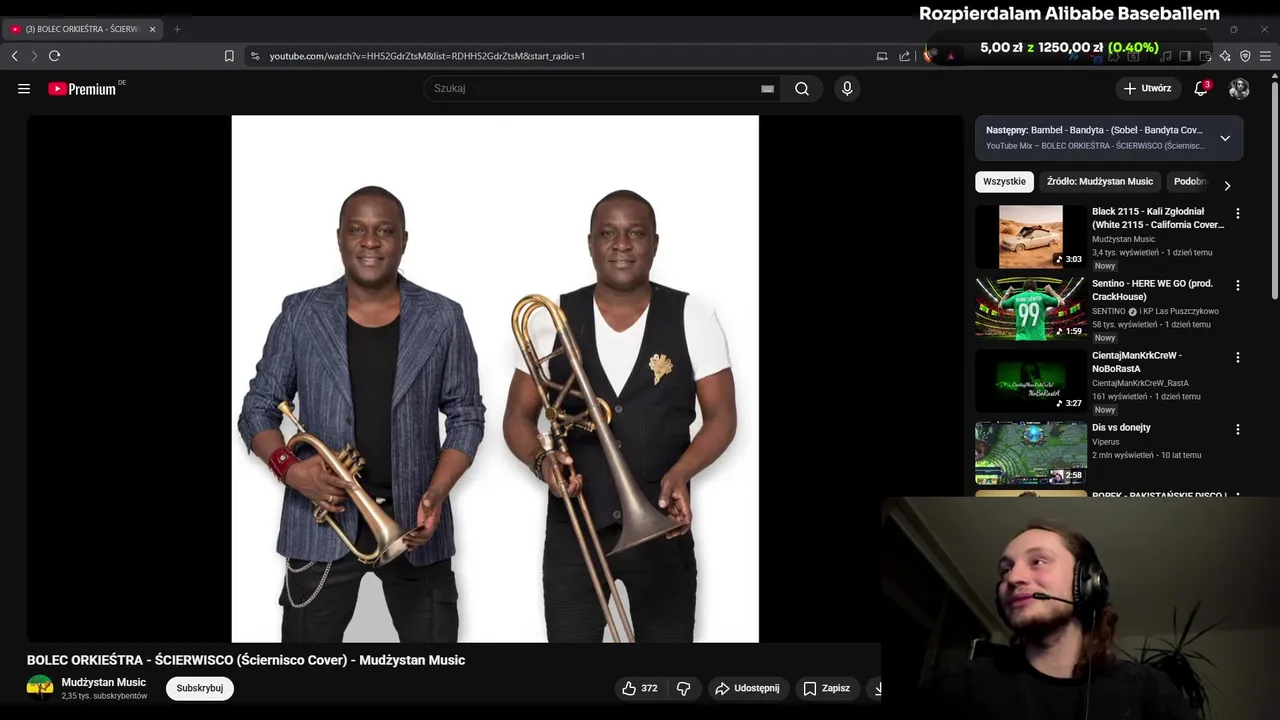
Task: Close the BOLEC ORKIEŚTRA browser tab
Action: pyautogui.click(x=153, y=29)
